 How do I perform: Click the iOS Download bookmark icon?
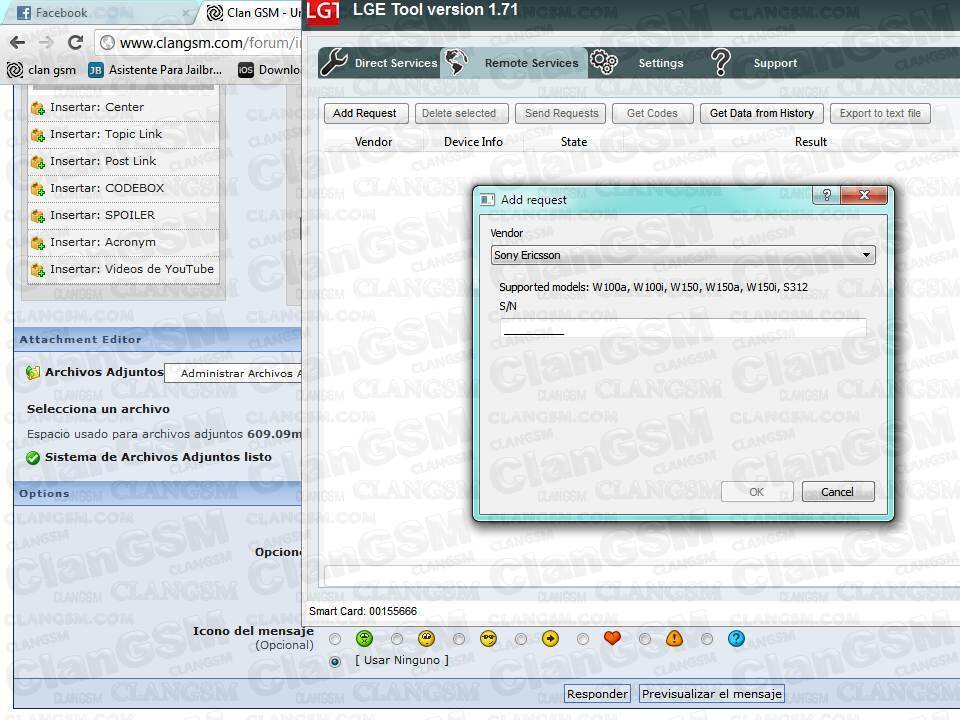tap(246, 70)
